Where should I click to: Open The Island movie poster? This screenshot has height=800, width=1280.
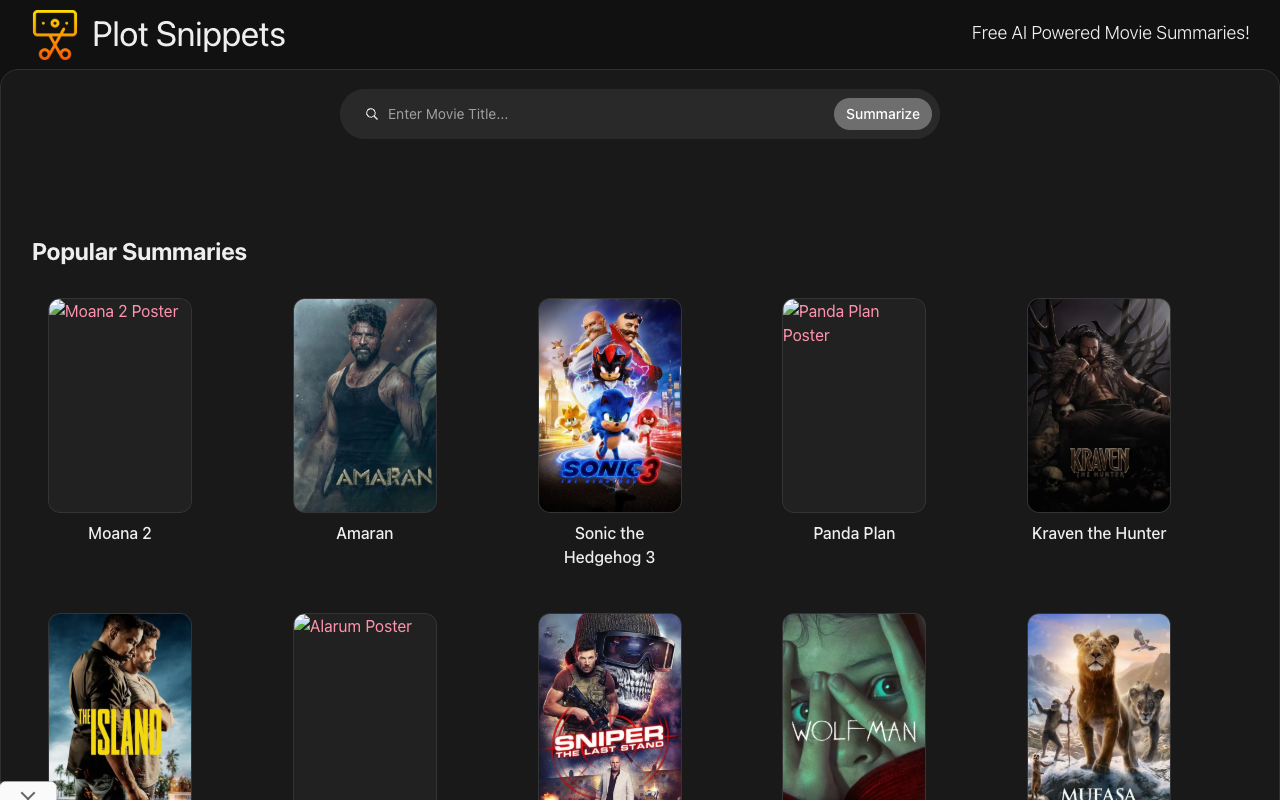[120, 707]
